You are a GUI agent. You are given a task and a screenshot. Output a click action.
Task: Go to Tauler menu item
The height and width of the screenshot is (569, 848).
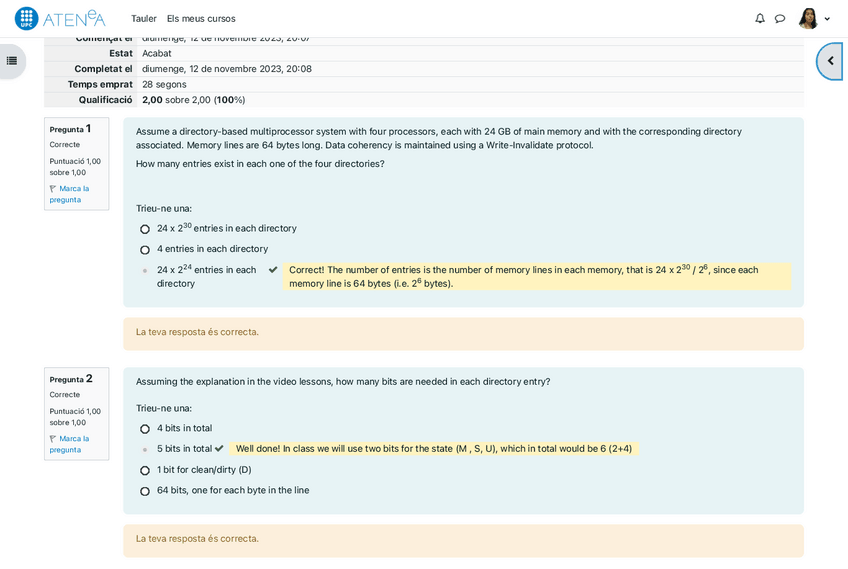coord(144,19)
